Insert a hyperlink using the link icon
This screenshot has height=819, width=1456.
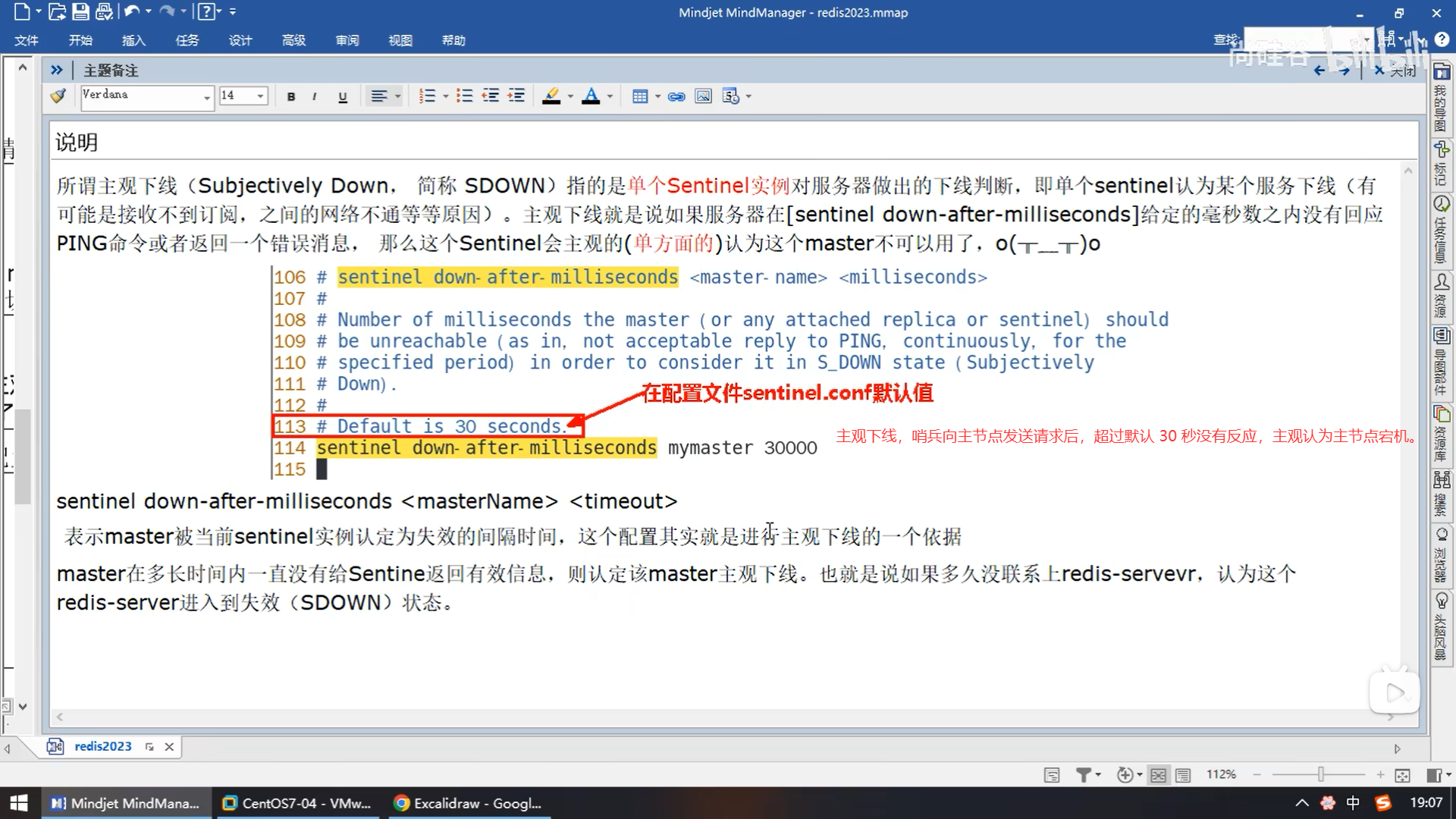(676, 96)
